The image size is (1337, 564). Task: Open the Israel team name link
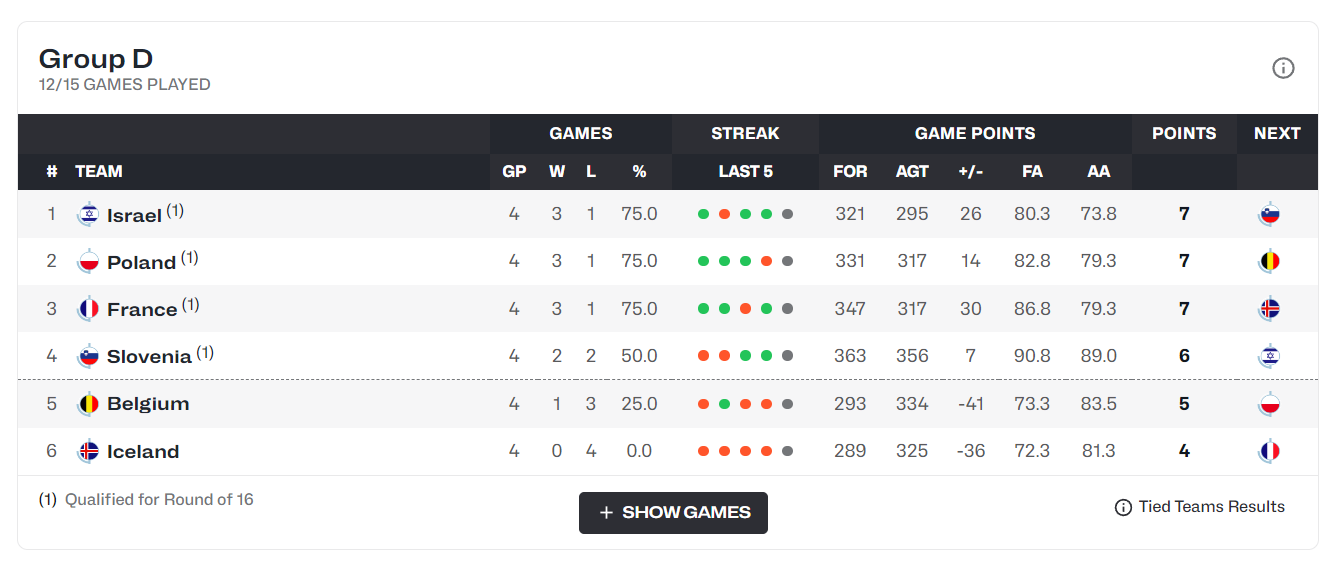134,215
